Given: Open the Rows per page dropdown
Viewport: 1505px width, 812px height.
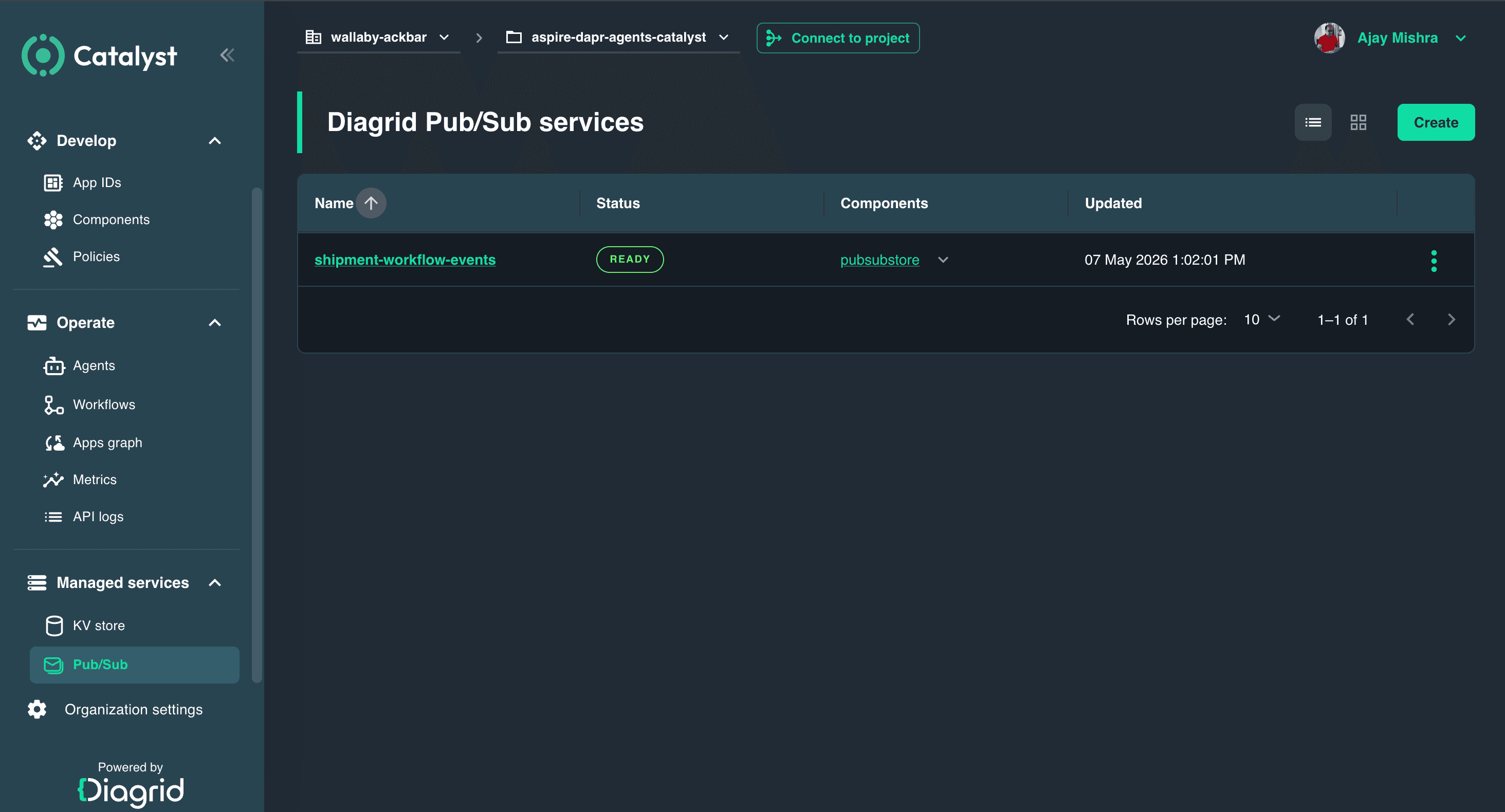Looking at the screenshot, I should pyautogui.click(x=1261, y=320).
